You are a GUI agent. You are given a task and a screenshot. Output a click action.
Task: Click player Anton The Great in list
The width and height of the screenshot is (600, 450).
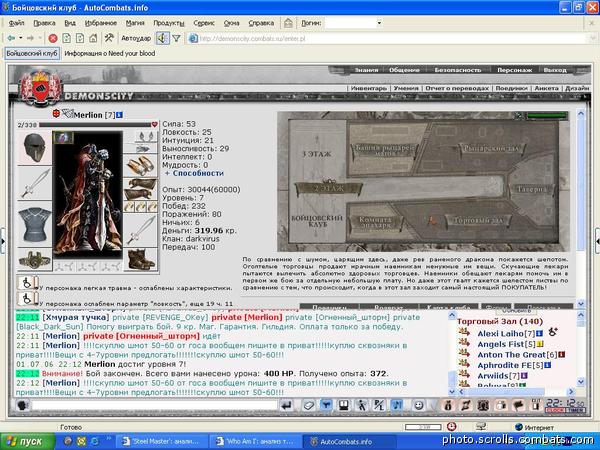[x=512, y=355]
